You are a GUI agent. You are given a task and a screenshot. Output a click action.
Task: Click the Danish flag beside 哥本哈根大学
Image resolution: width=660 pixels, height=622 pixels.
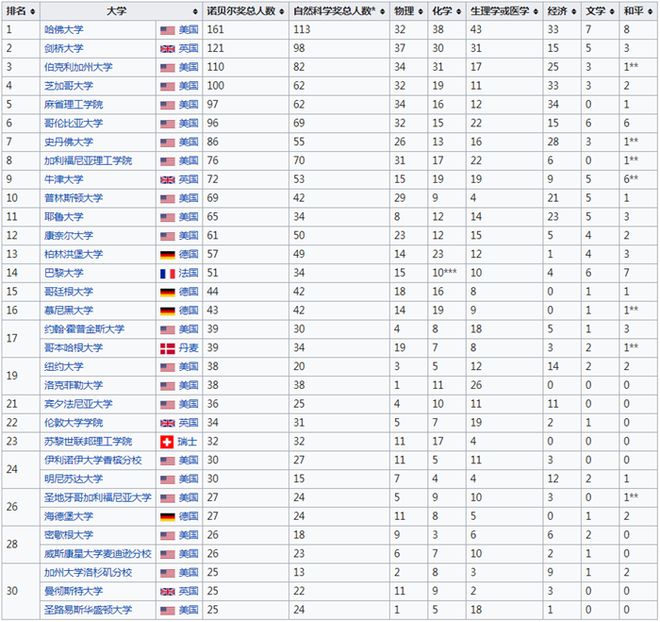(166, 347)
